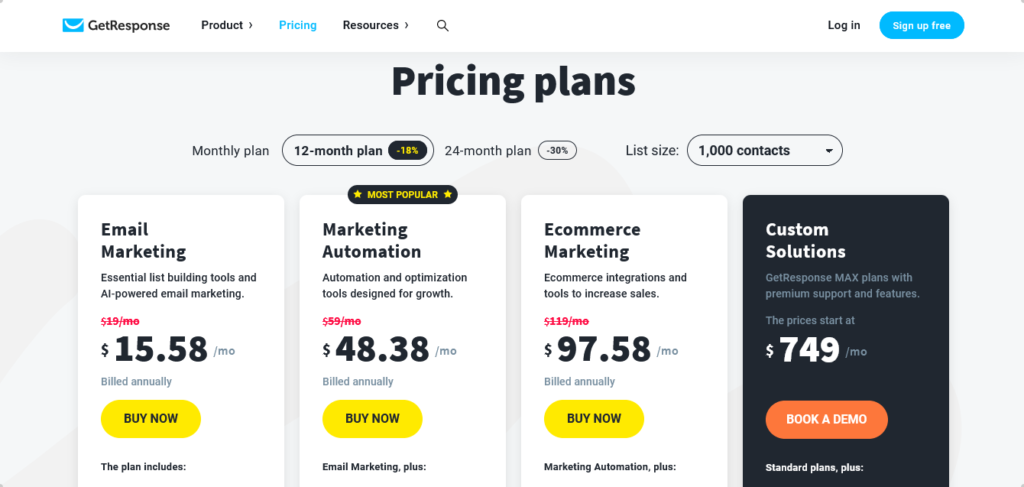Select the 12-month plan billing option
The image size is (1024, 487).
point(358,151)
